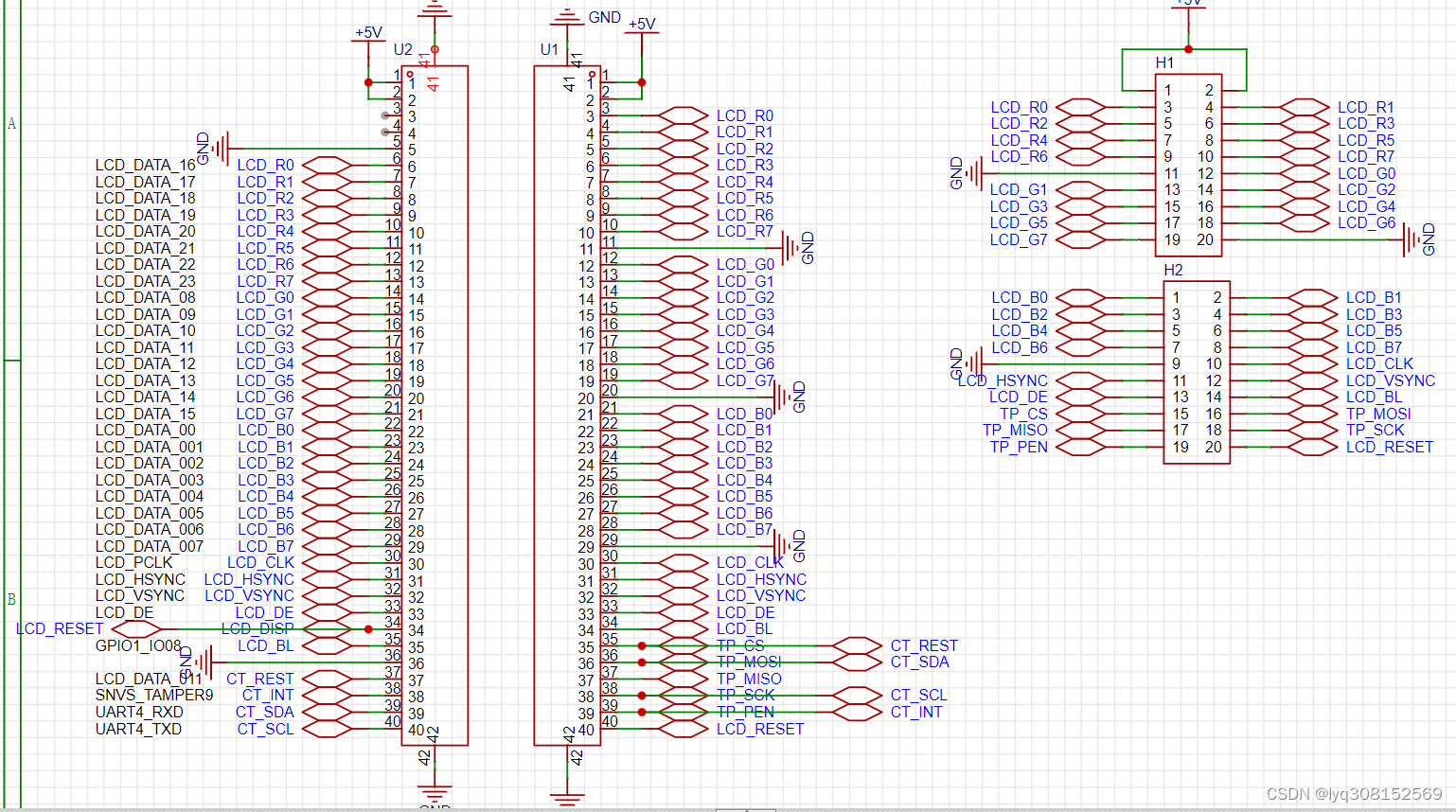Click the +5V power label above U1
The height and width of the screenshot is (812, 1456).
pyautogui.click(x=642, y=24)
